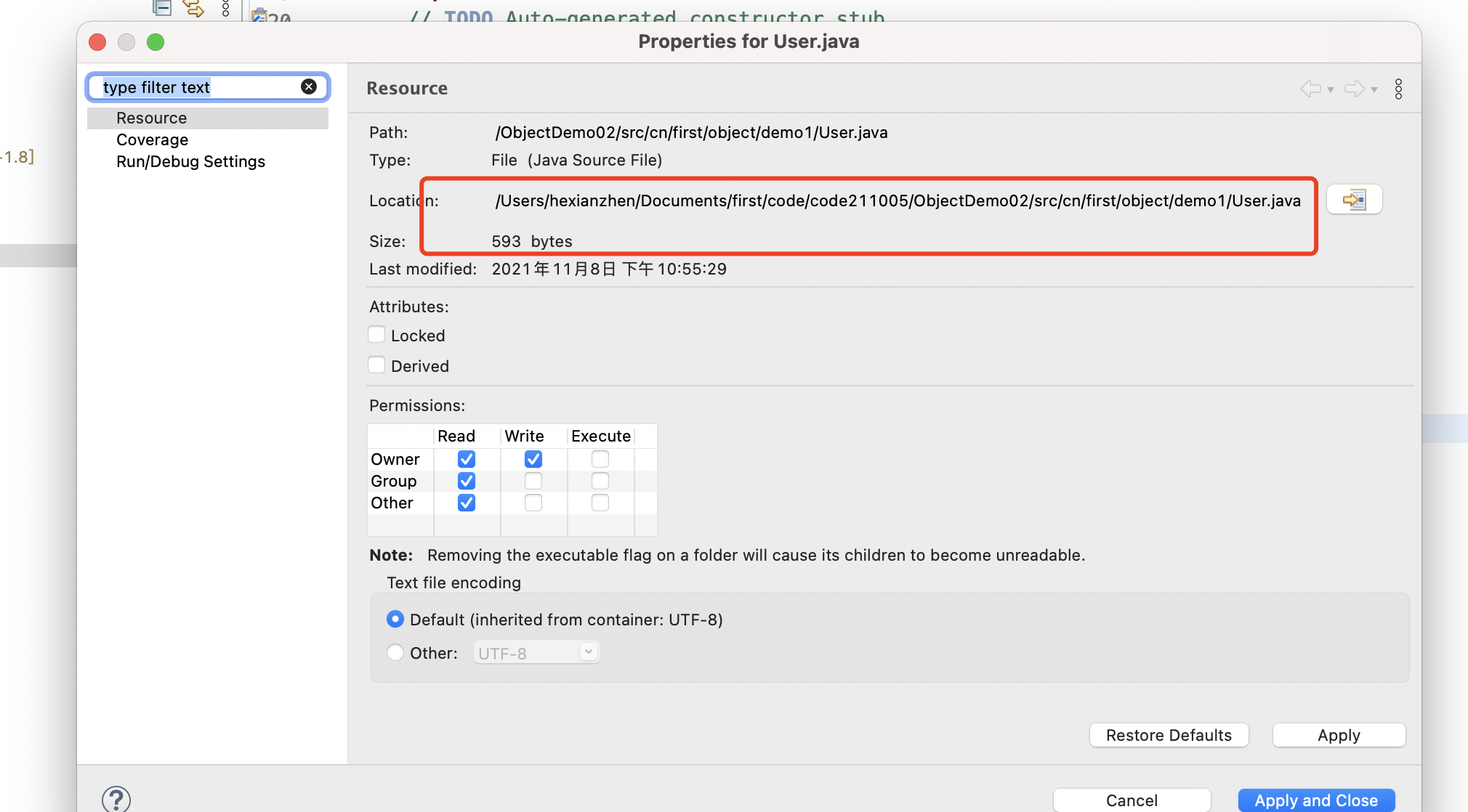The height and width of the screenshot is (812, 1468).
Task: Click the green zoom window button
Action: 156,42
